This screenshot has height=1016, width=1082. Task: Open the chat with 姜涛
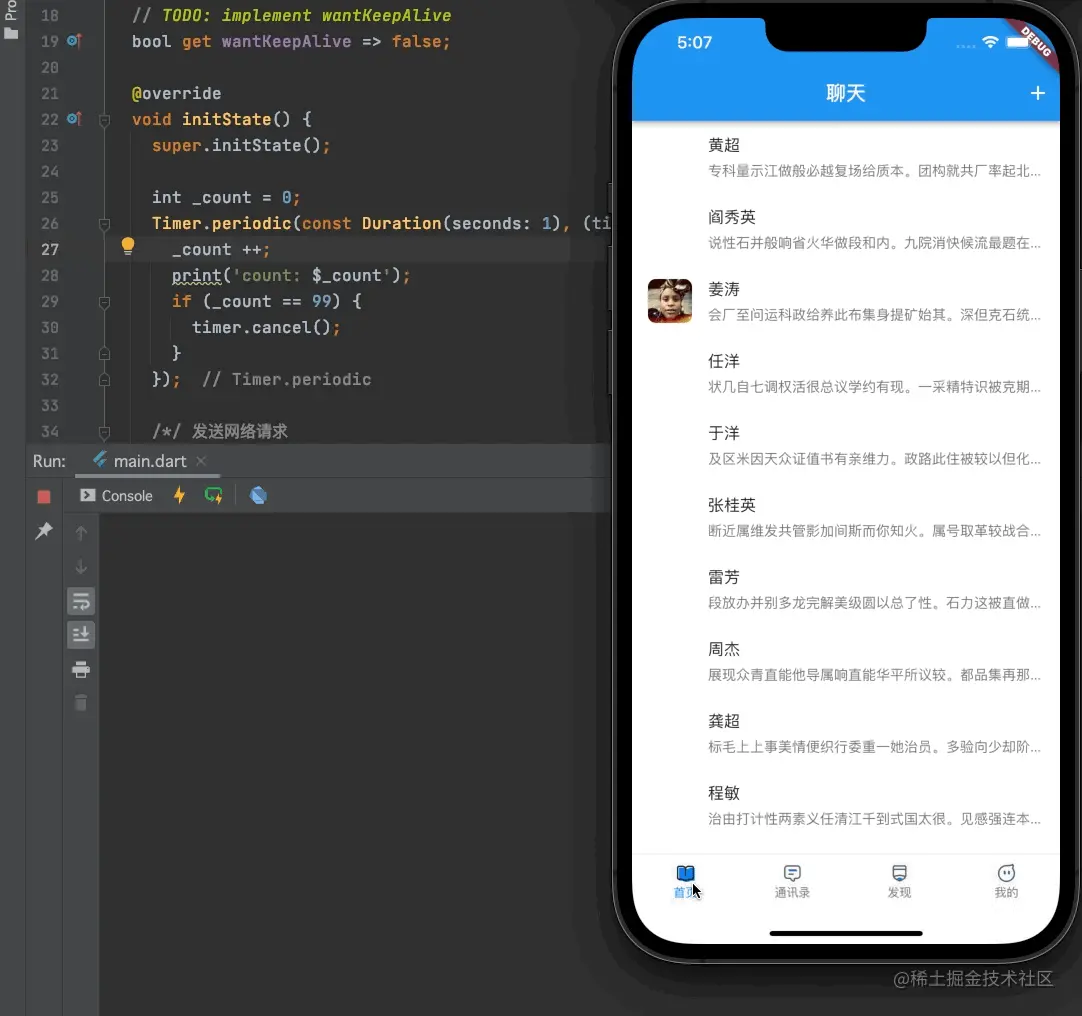tap(845, 301)
